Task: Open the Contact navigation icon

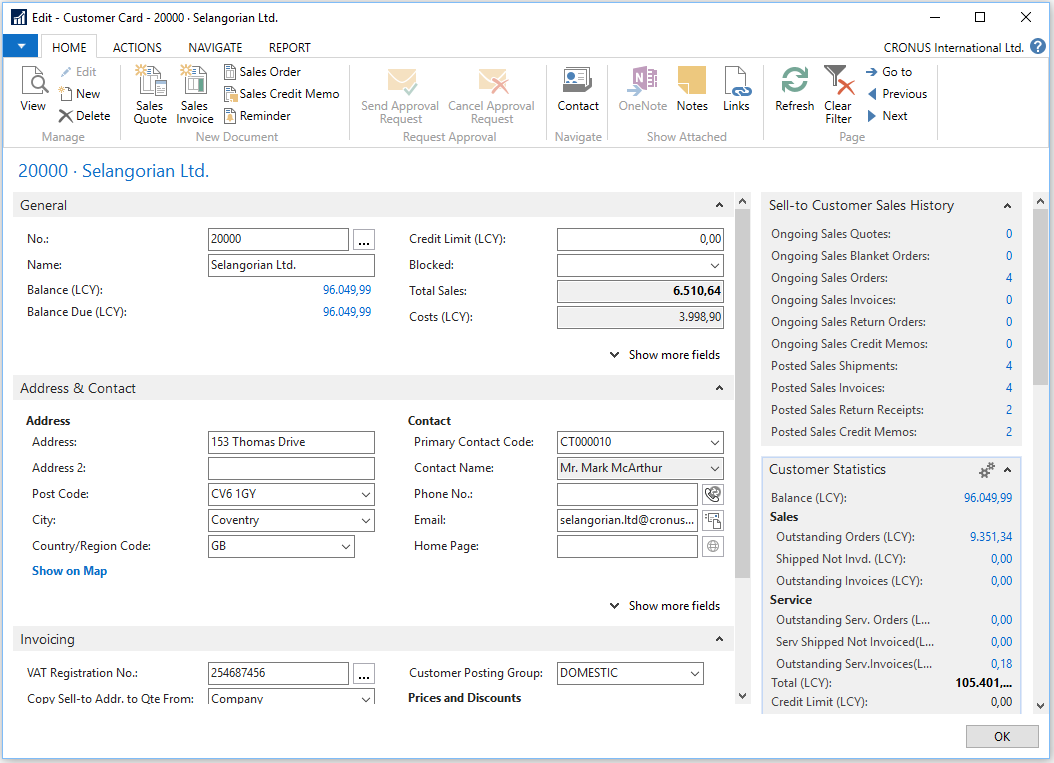Action: [577, 81]
